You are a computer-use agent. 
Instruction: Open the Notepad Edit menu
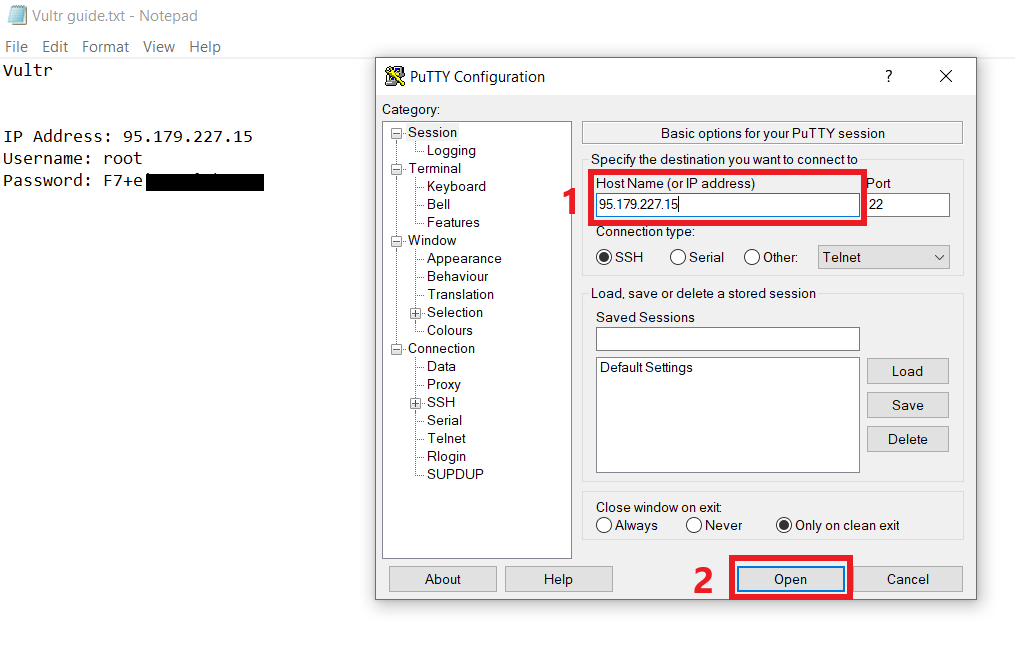(x=55, y=47)
